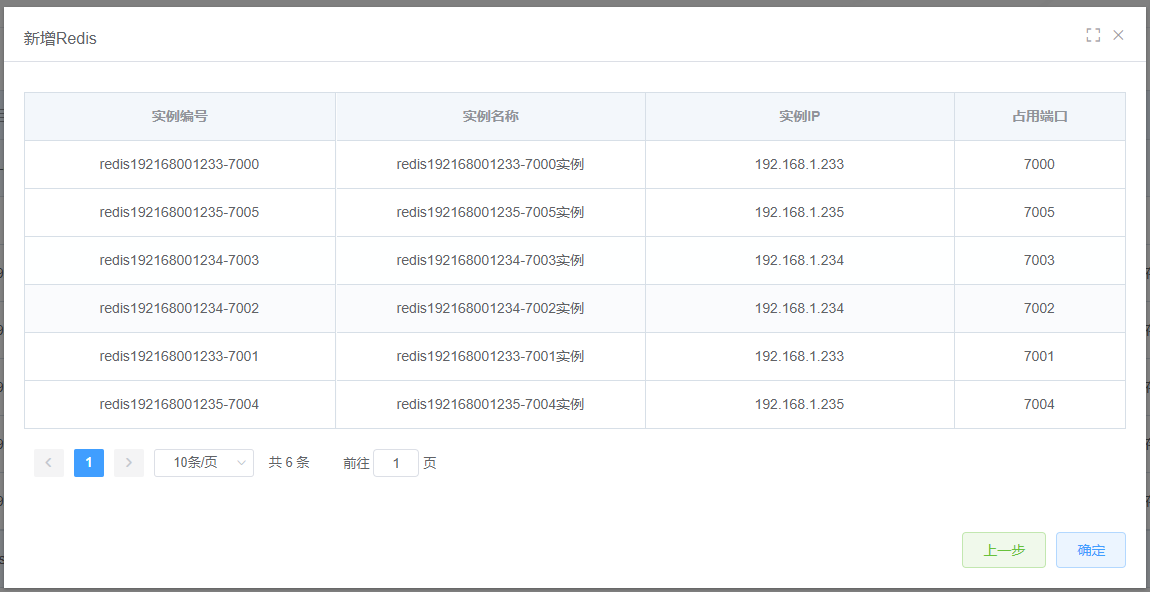This screenshot has height=592, width=1150.
Task: Click the 实例编号 column header
Action: click(180, 117)
